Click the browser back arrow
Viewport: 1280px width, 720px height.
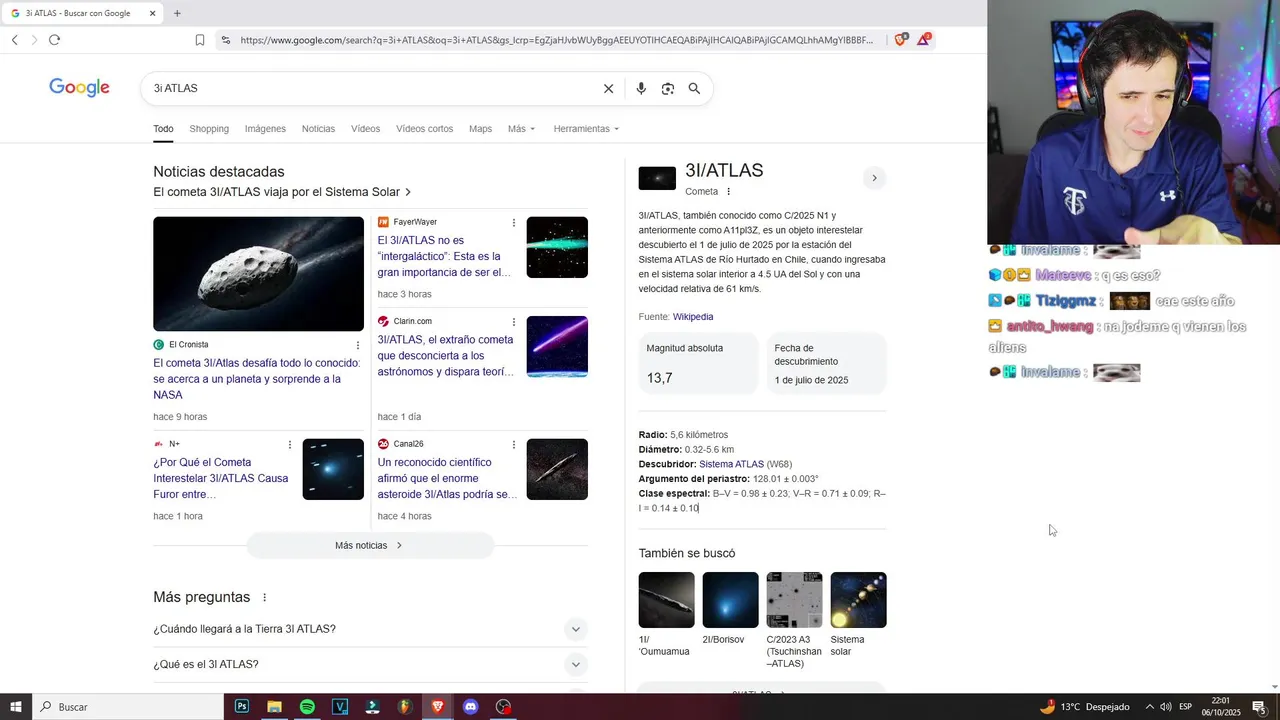tap(14, 40)
